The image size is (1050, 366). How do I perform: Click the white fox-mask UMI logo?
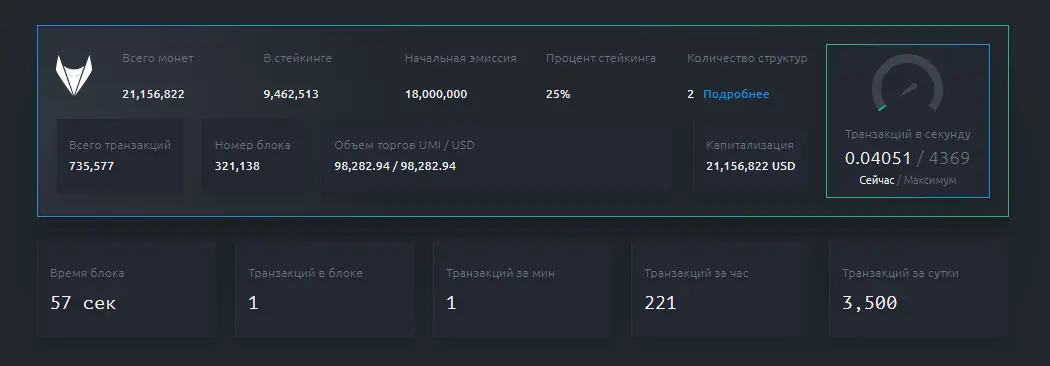point(74,75)
